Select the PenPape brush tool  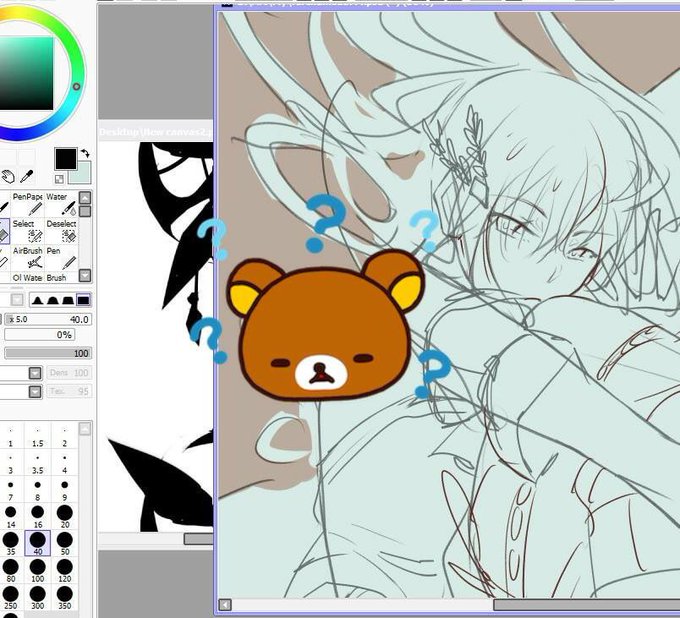27,204
